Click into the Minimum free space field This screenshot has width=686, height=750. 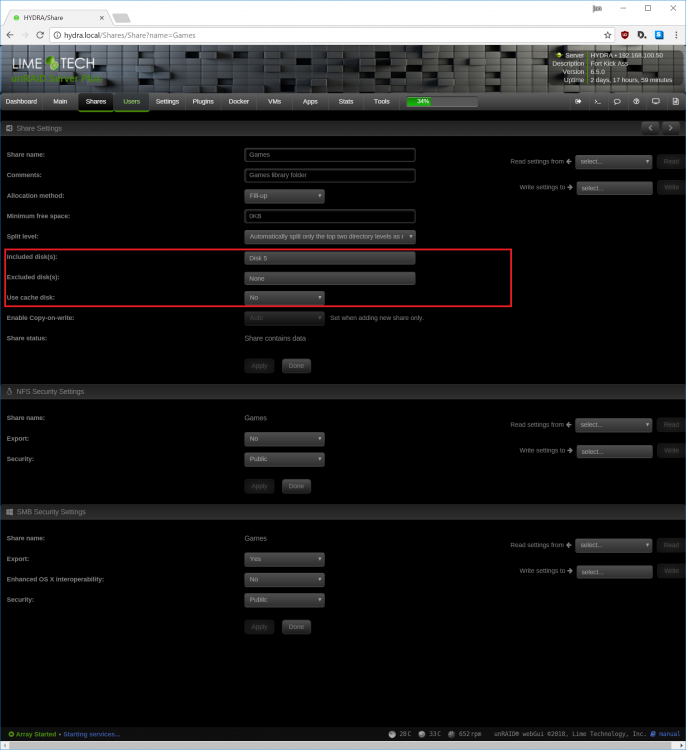point(330,216)
